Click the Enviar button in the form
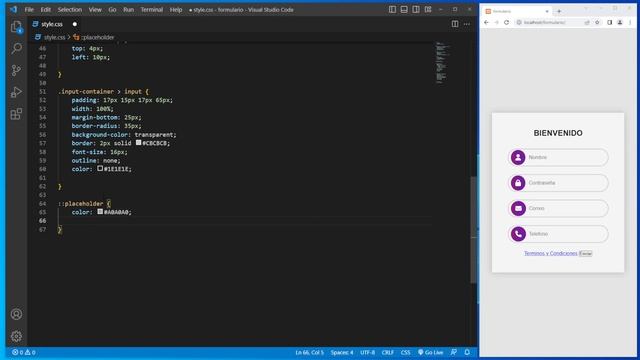The width and height of the screenshot is (640, 360). (x=585, y=253)
